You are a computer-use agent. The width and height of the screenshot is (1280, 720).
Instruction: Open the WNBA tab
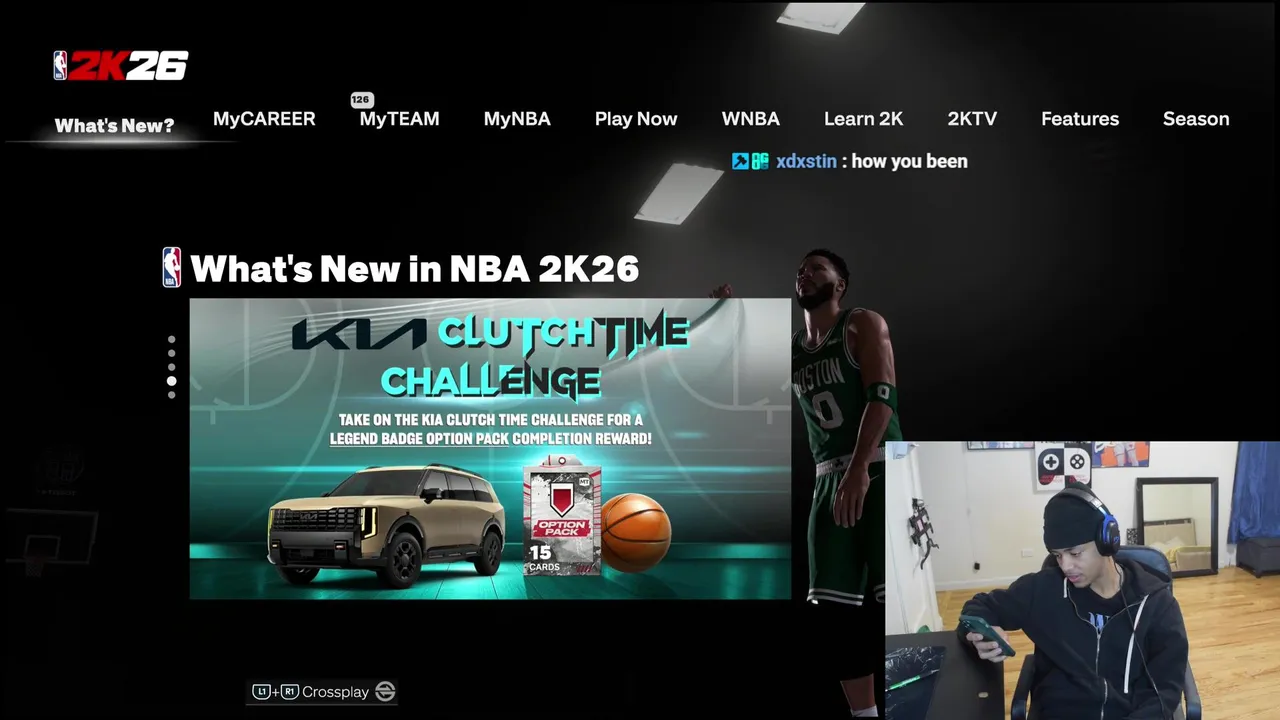pyautogui.click(x=750, y=119)
